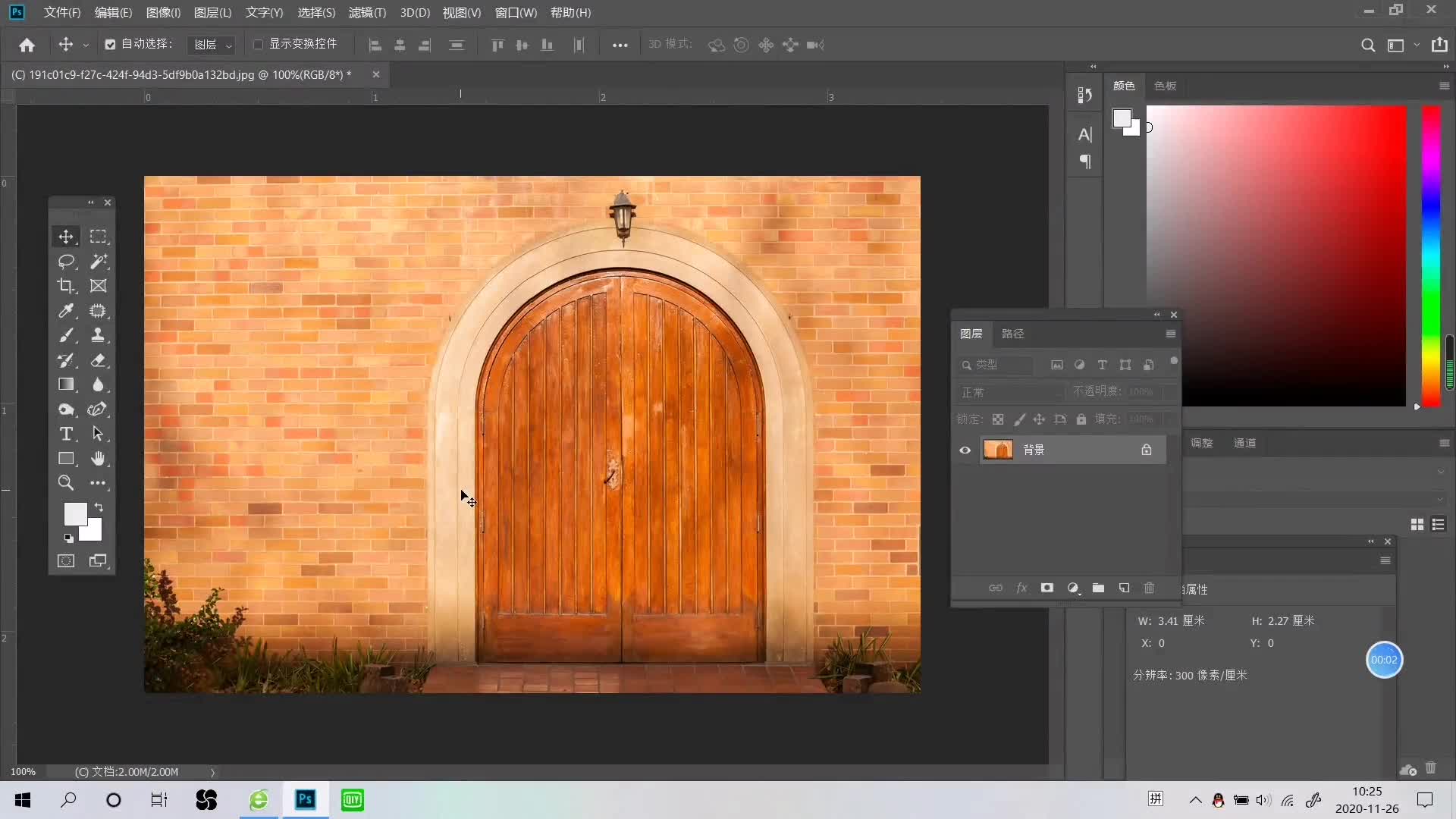Click the create new layer icon
Screen dimensions: 1456x819
(x=1124, y=588)
